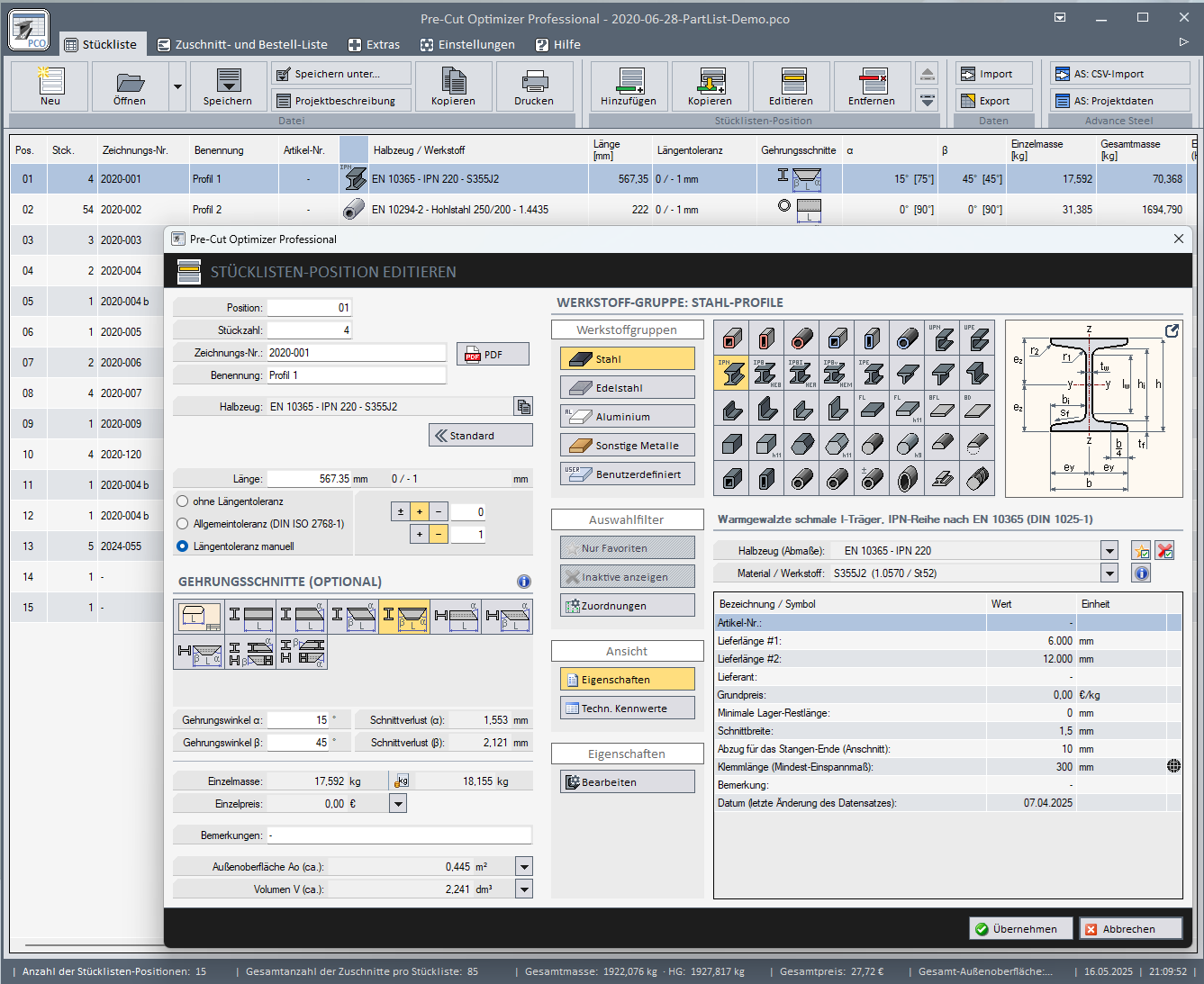
Task: Switch view to Eigenschaften
Action: tap(628, 680)
